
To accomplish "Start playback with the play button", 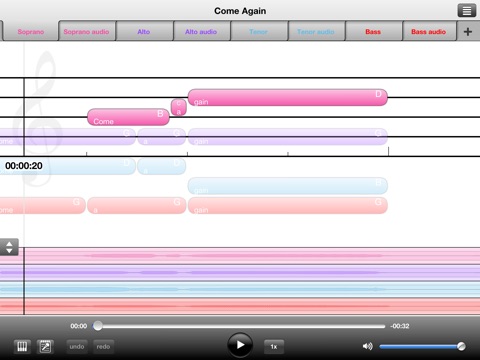I will pyautogui.click(x=240, y=345).
